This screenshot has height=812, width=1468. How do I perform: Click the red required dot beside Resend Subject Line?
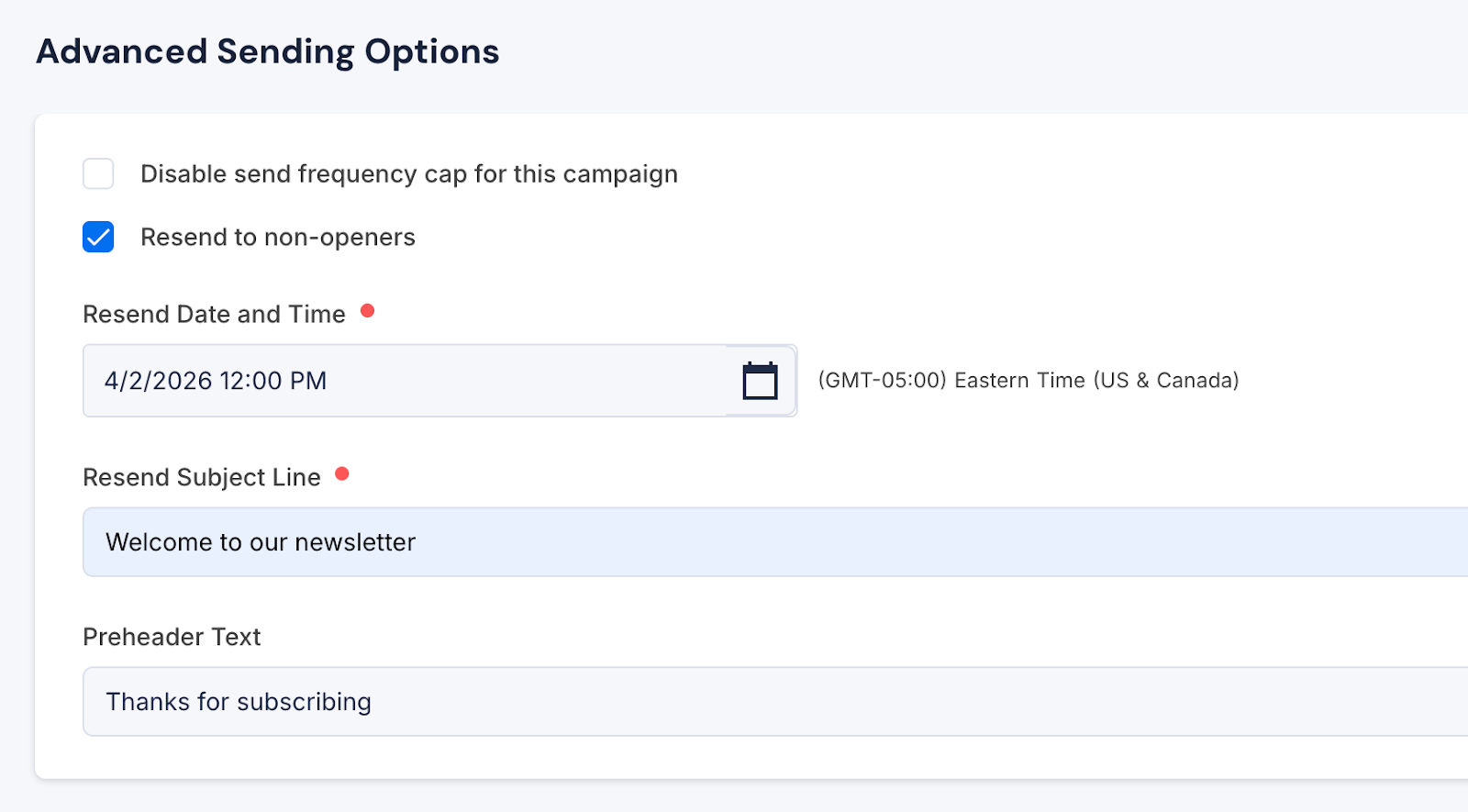point(342,474)
